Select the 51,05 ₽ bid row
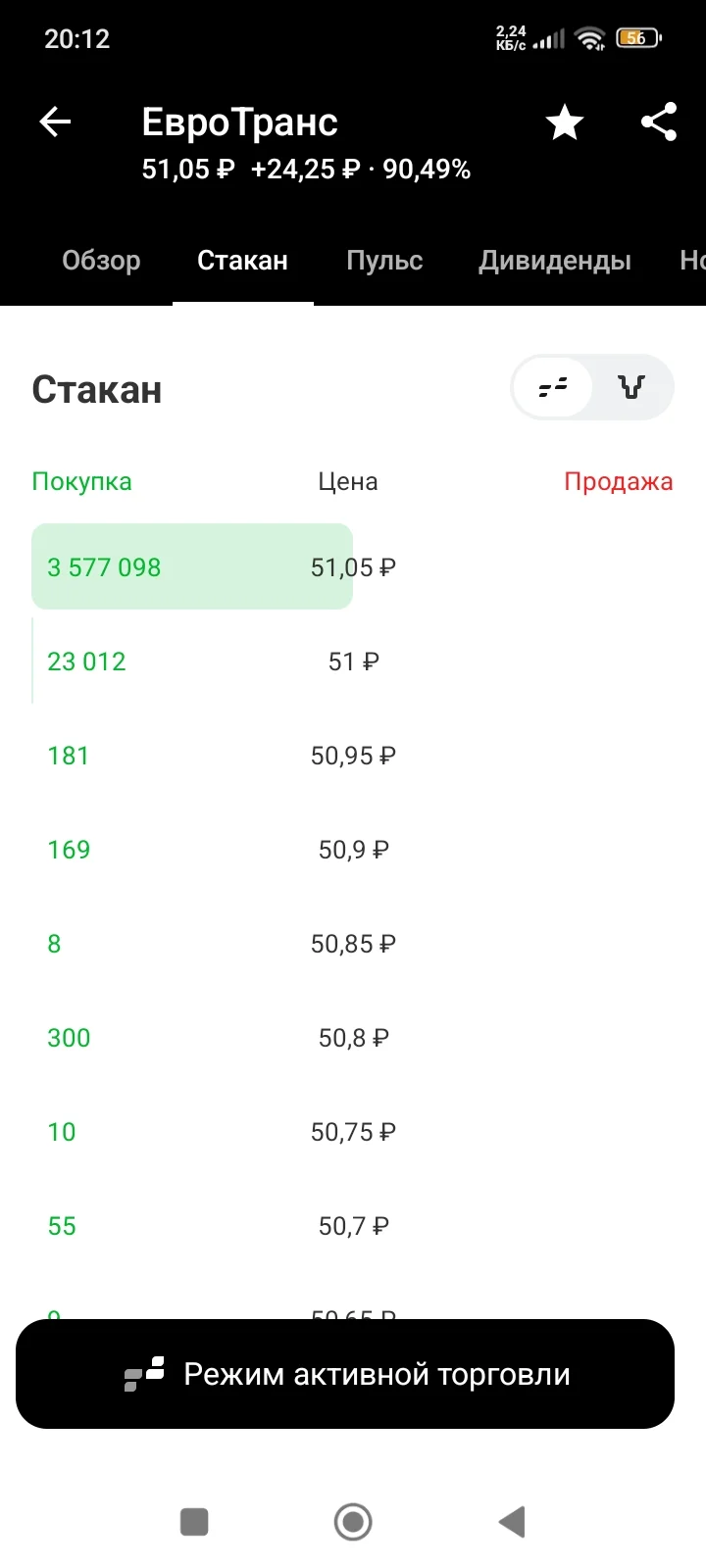This screenshot has height=1568, width=706. pyautogui.click(x=353, y=566)
